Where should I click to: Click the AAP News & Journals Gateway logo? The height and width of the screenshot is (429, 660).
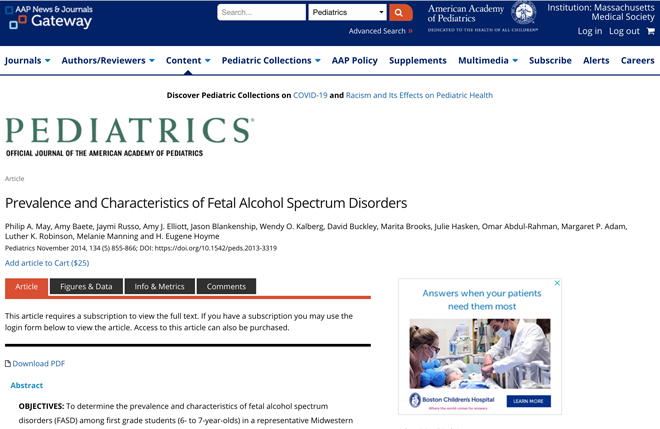tap(49, 16)
